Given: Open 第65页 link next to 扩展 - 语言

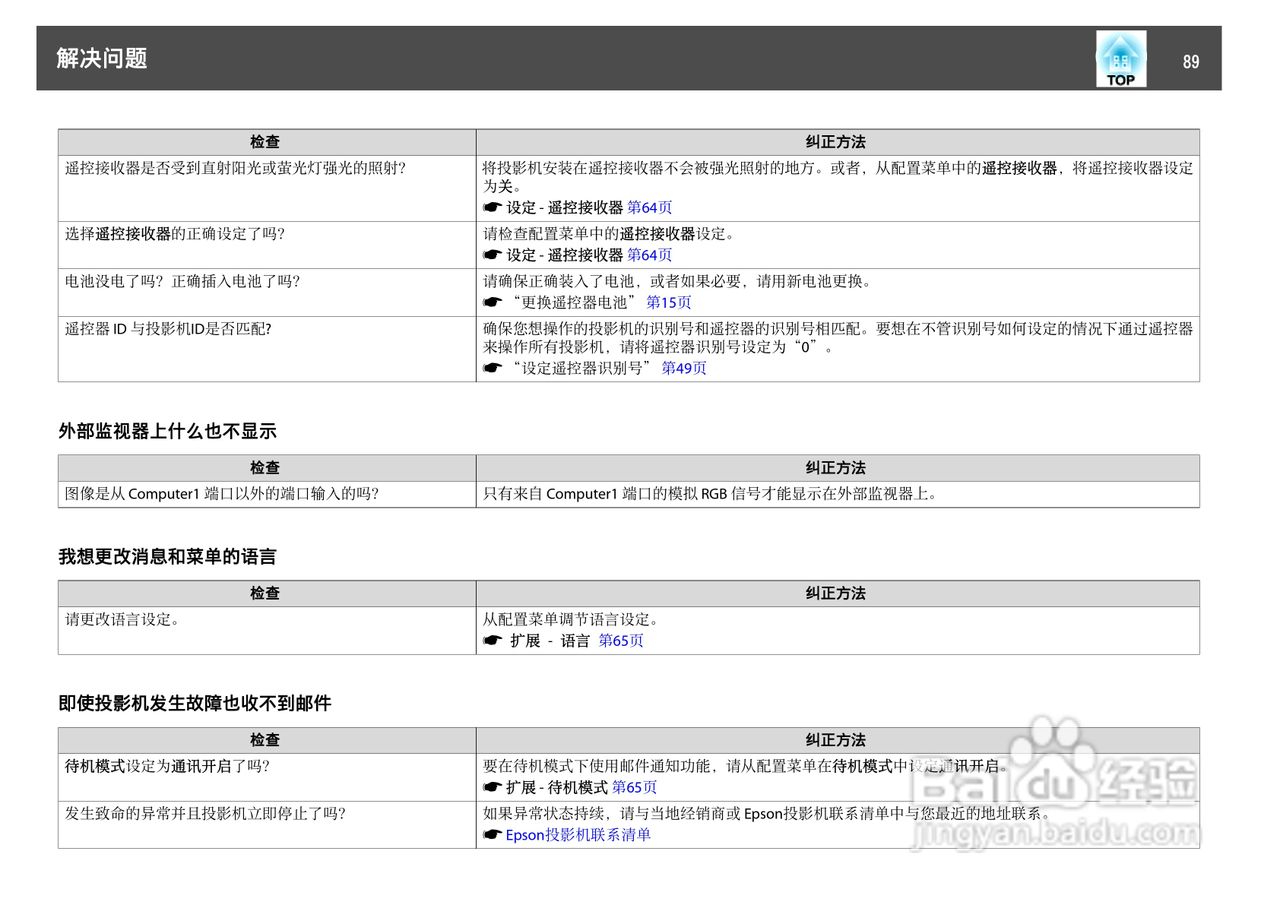Looking at the screenshot, I should pos(621,641).
